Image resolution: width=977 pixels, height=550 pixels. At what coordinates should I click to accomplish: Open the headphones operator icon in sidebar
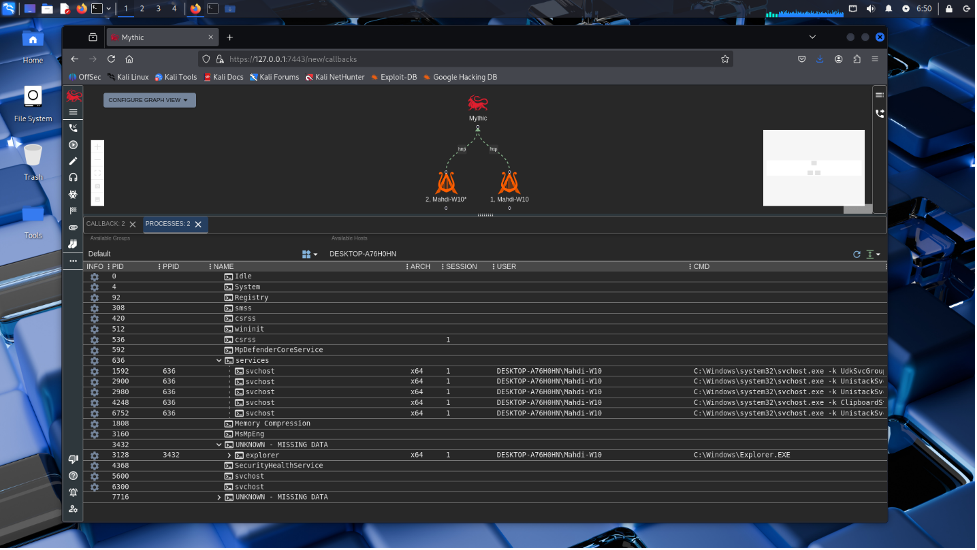[74, 178]
